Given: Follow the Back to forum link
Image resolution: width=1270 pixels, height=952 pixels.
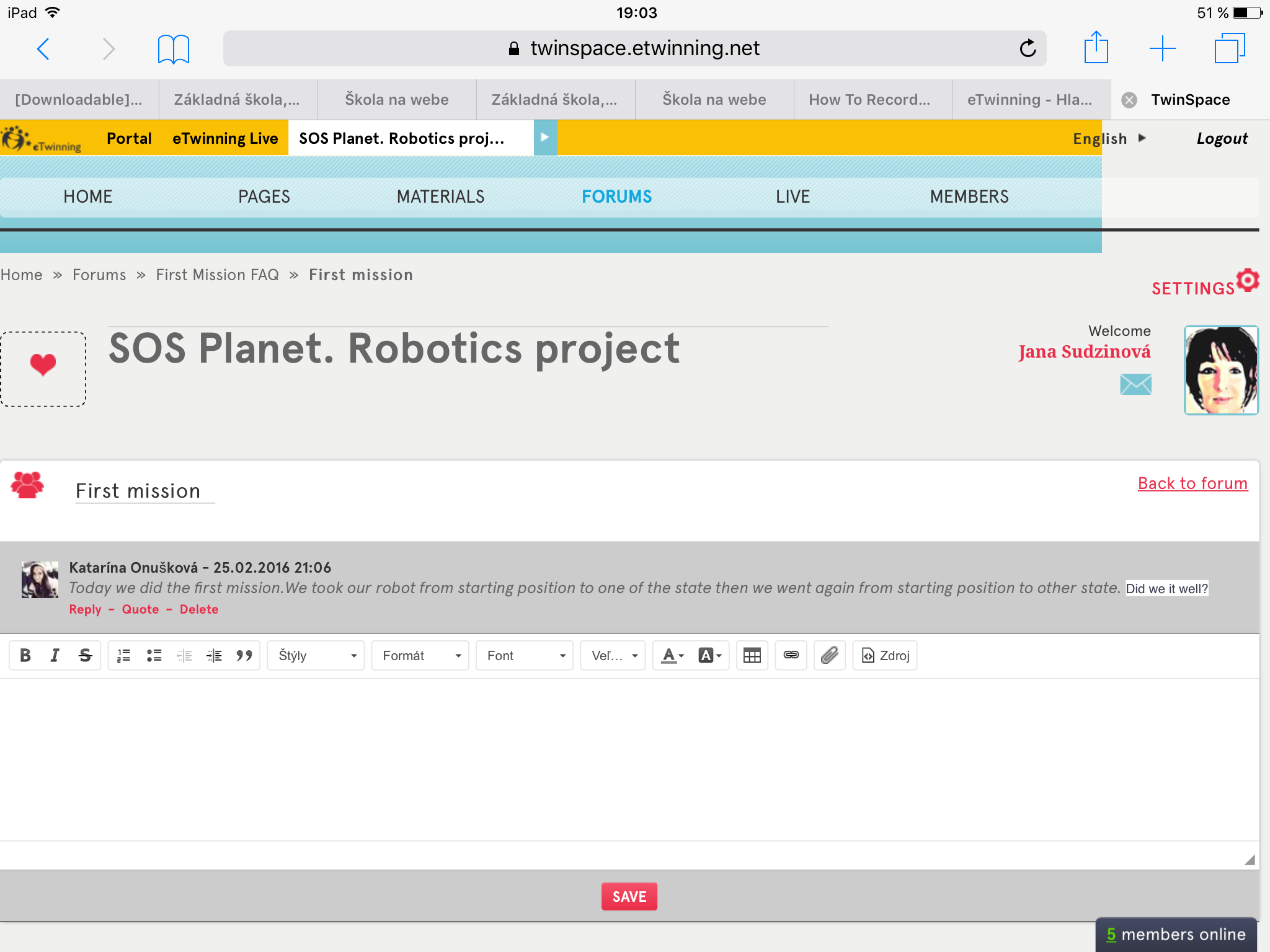Looking at the screenshot, I should (x=1192, y=483).
